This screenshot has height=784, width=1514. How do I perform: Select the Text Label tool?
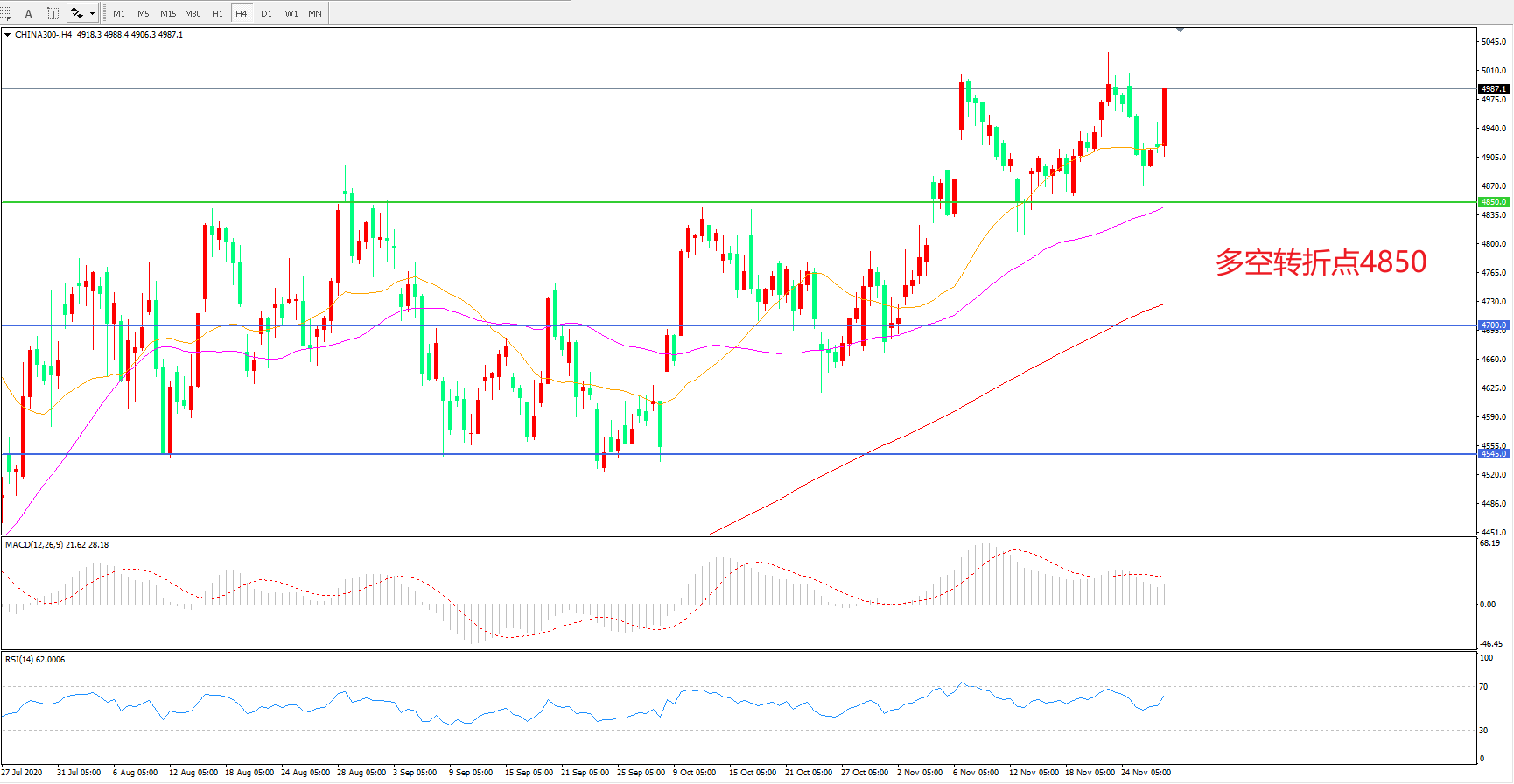[x=53, y=13]
